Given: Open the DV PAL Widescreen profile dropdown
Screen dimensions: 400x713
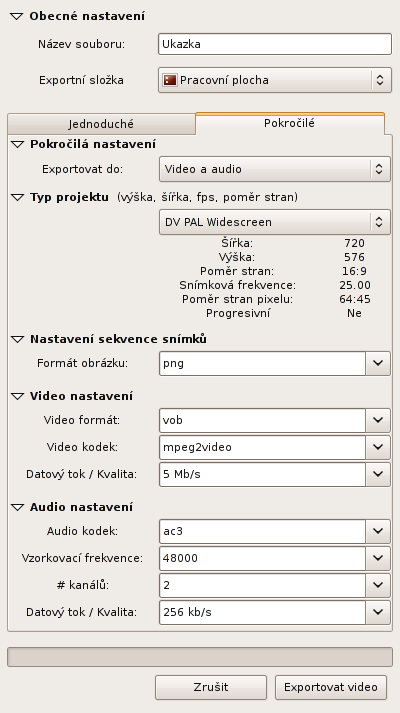Looking at the screenshot, I should [x=275, y=222].
